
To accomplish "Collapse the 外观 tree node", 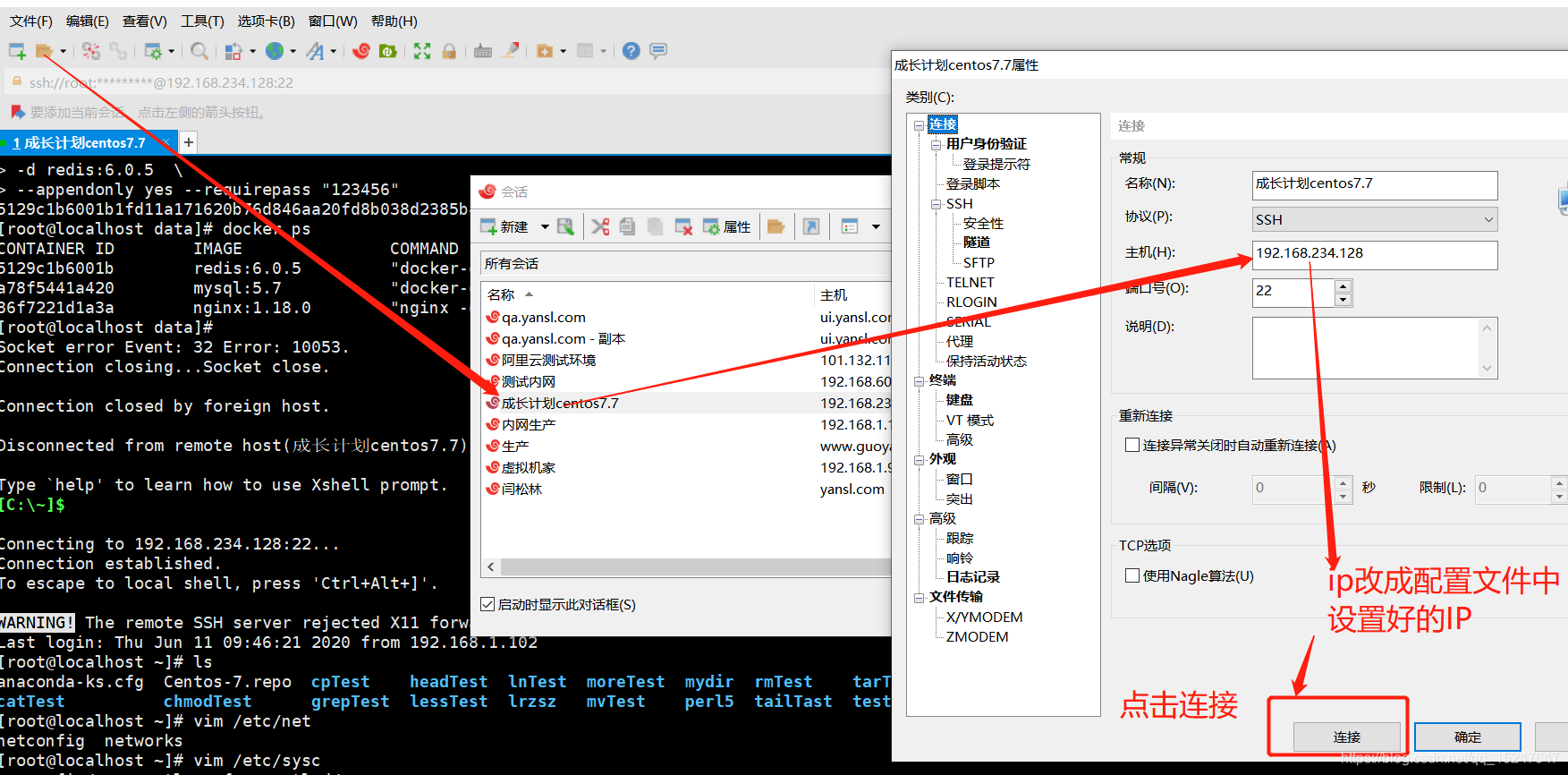I will (919, 459).
